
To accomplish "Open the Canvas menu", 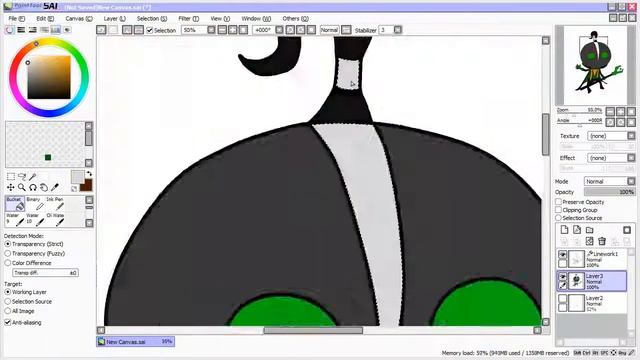I will [x=79, y=18].
